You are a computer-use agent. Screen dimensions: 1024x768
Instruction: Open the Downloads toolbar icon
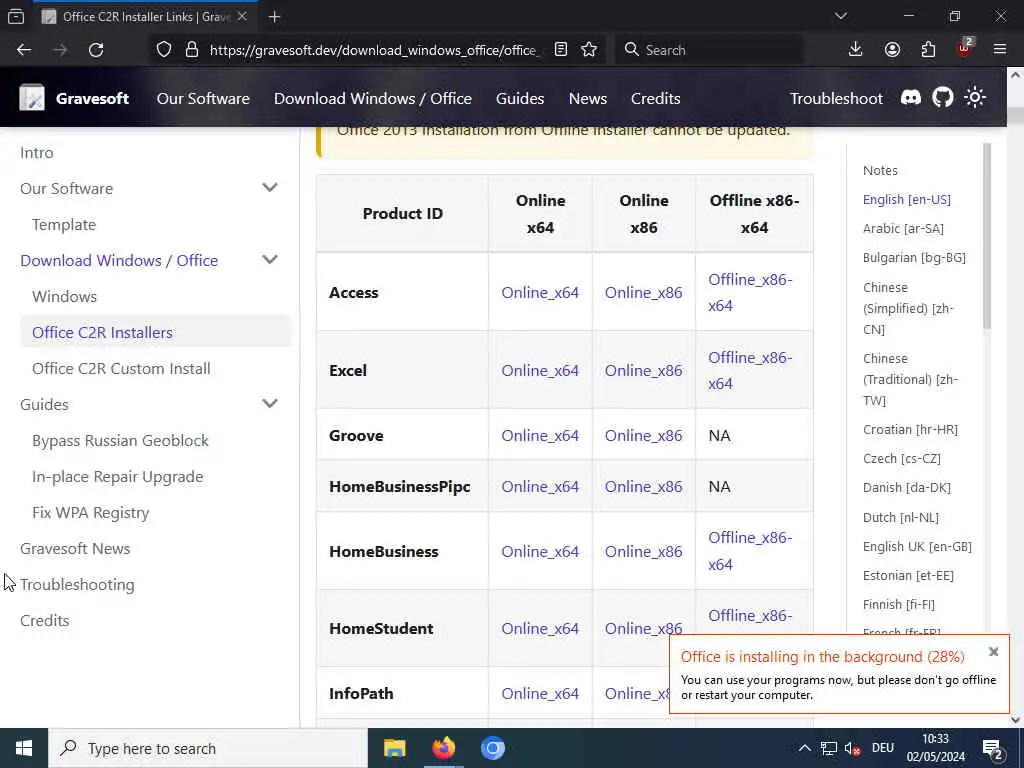point(856,50)
